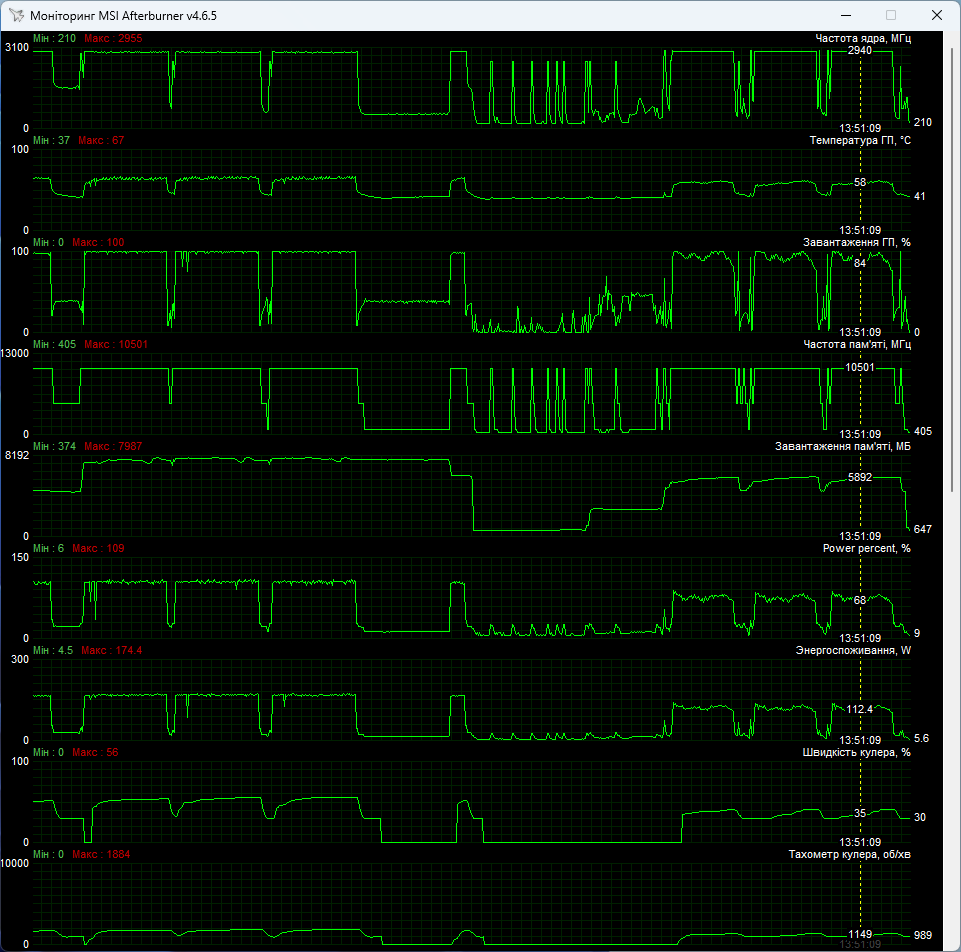This screenshot has height=952, width=961.
Task: Click the 'Энергоспоживання, W' graph title
Action: pyautogui.click(x=853, y=650)
